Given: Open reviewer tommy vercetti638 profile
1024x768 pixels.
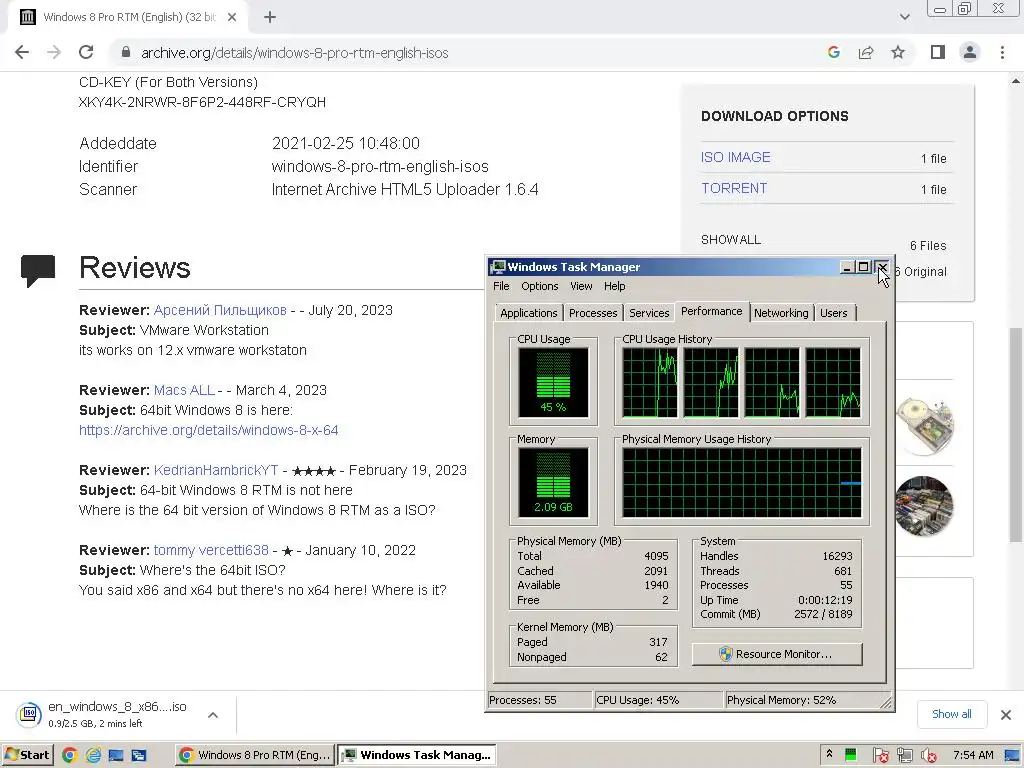Looking at the screenshot, I should click(211, 550).
